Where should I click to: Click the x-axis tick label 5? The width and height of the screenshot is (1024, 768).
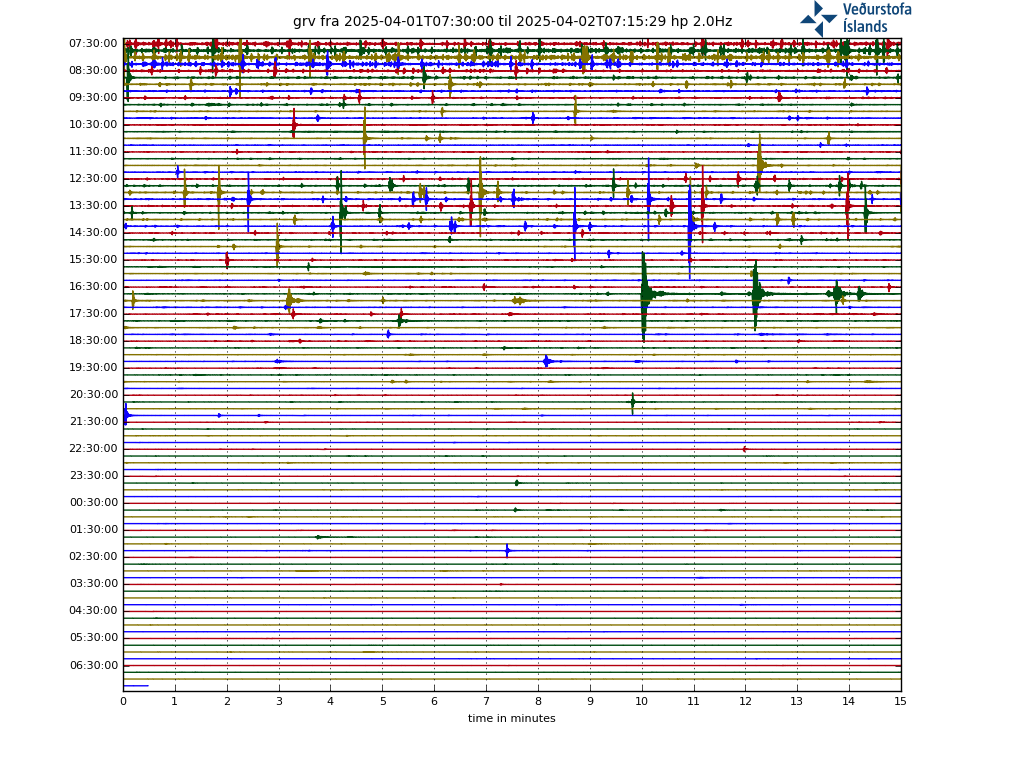[383, 701]
